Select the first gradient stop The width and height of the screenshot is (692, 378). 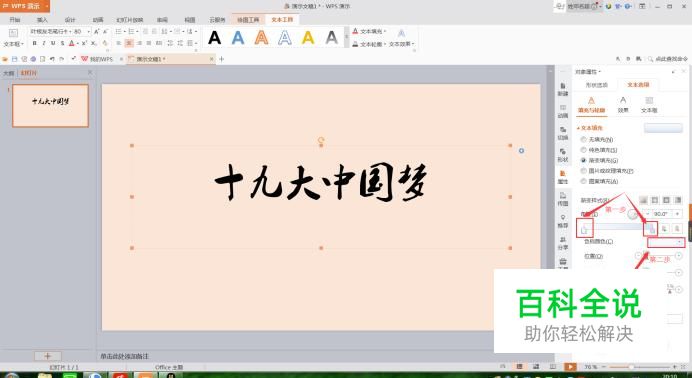click(585, 229)
